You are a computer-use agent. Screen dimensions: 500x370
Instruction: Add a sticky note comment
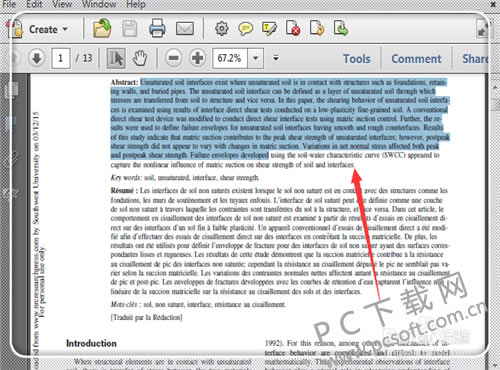tap(246, 29)
